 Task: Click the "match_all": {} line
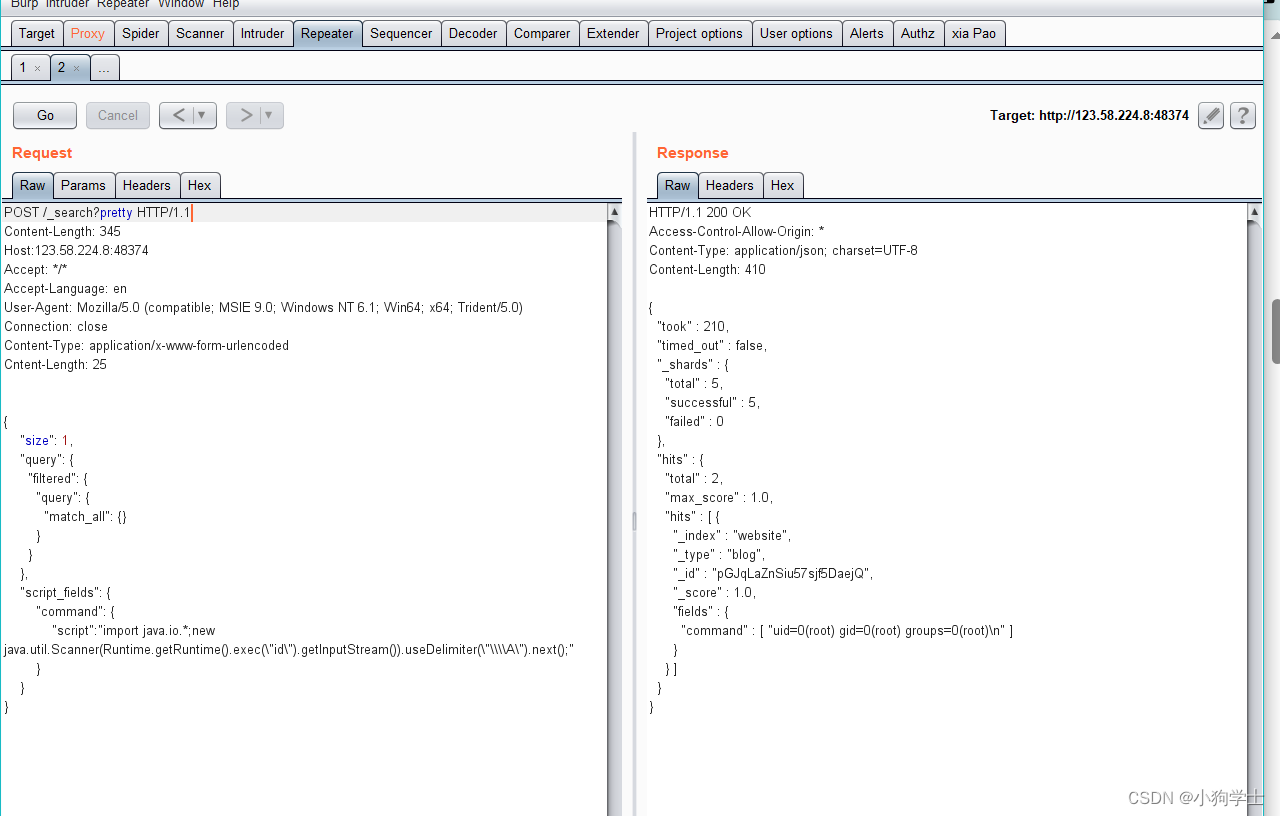pos(85,517)
